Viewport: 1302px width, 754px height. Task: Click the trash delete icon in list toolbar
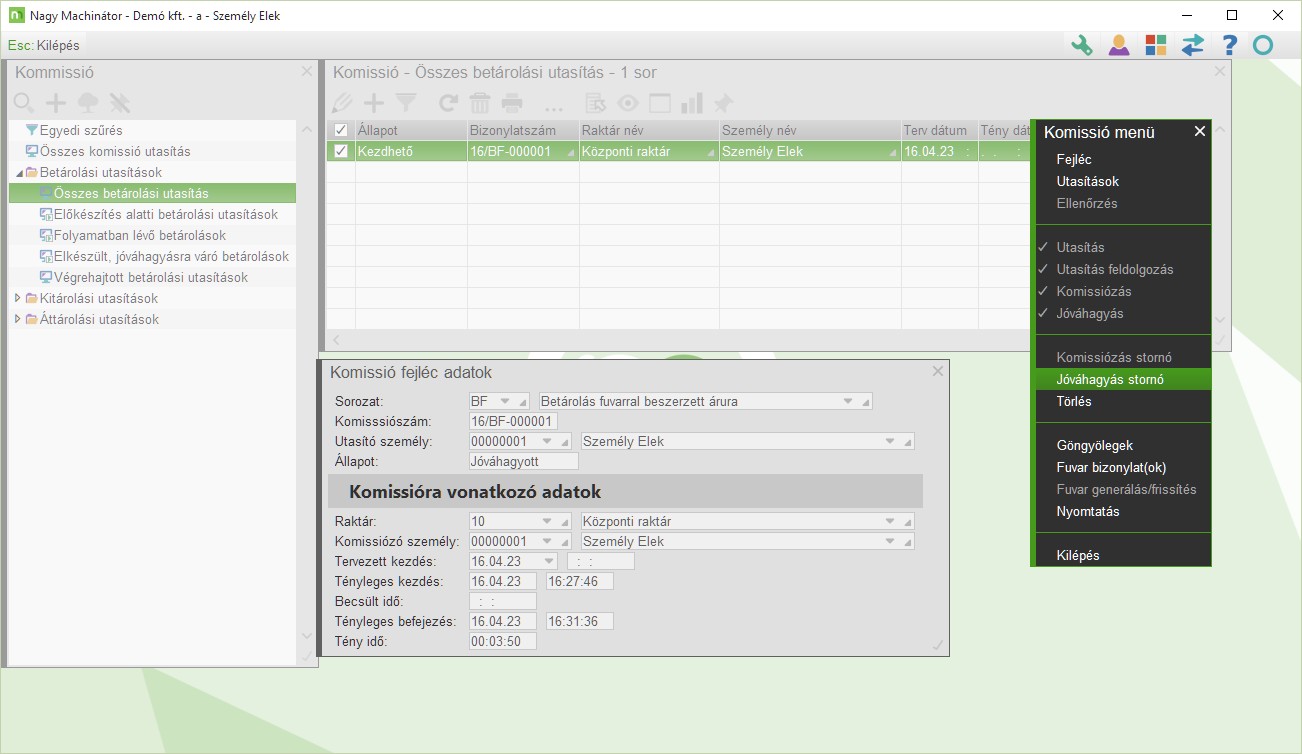click(x=480, y=102)
